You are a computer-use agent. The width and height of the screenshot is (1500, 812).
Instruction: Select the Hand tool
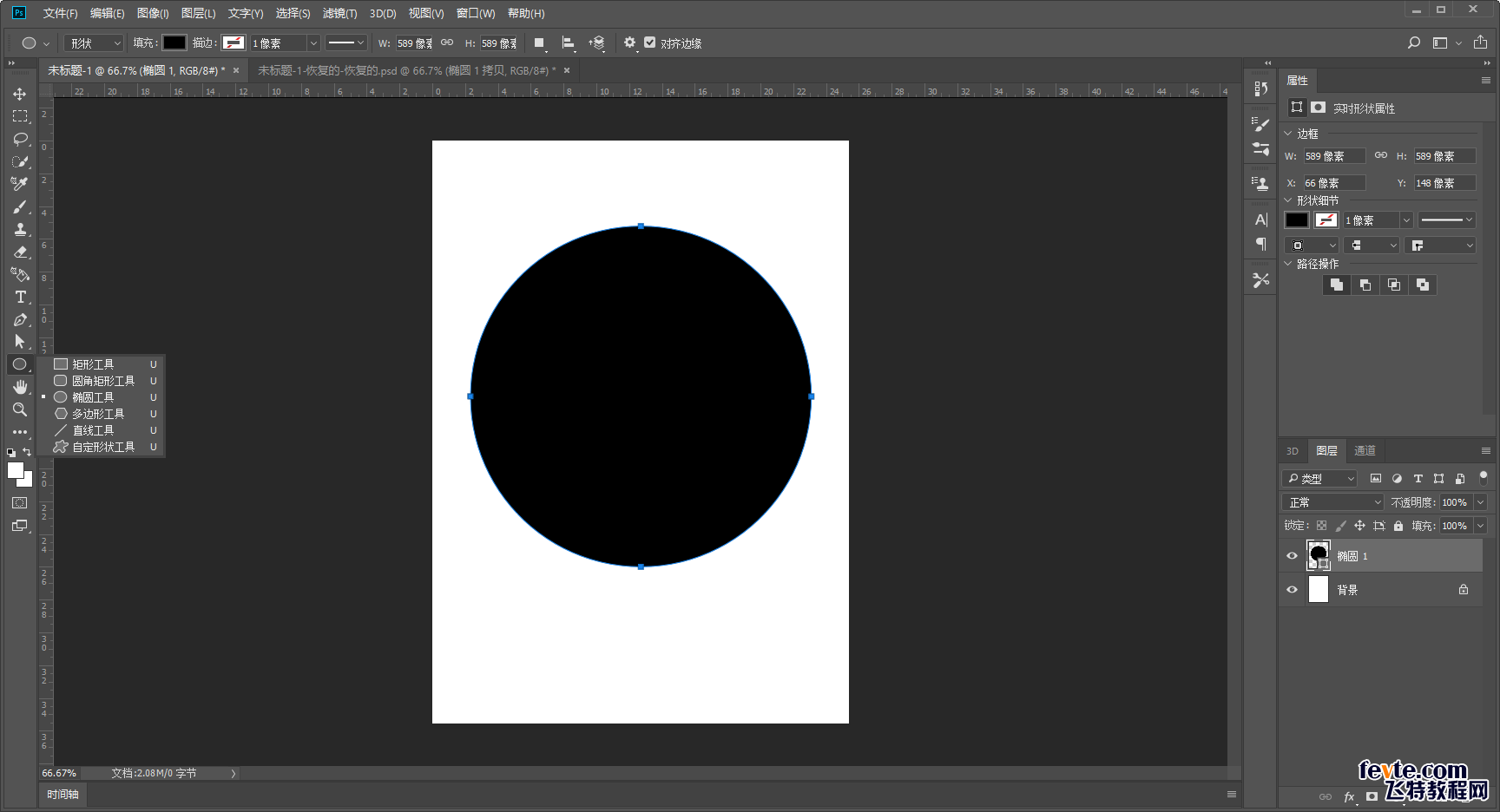[x=19, y=387]
